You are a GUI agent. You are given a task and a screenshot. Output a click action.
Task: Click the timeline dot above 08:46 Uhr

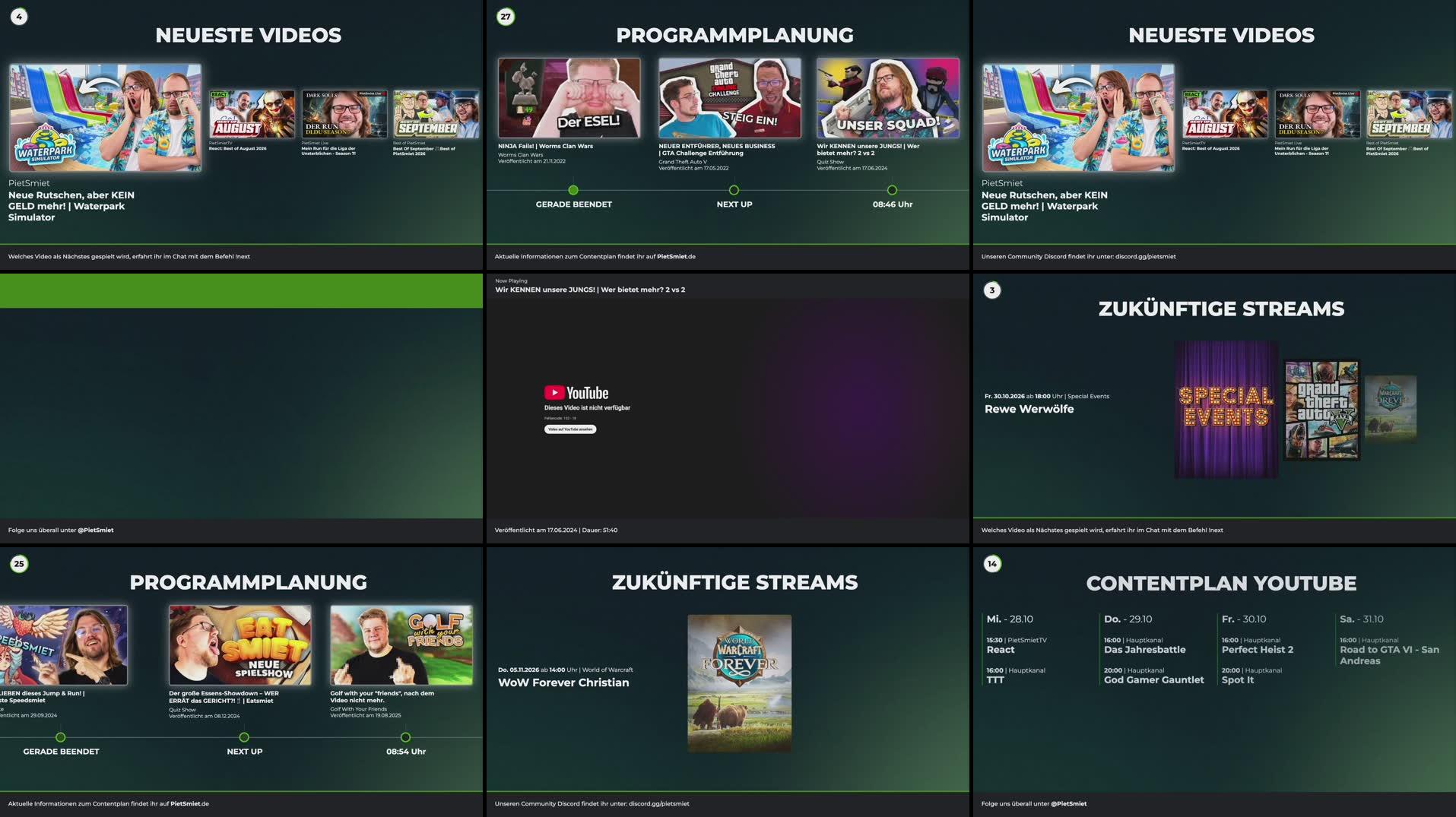pyautogui.click(x=892, y=190)
